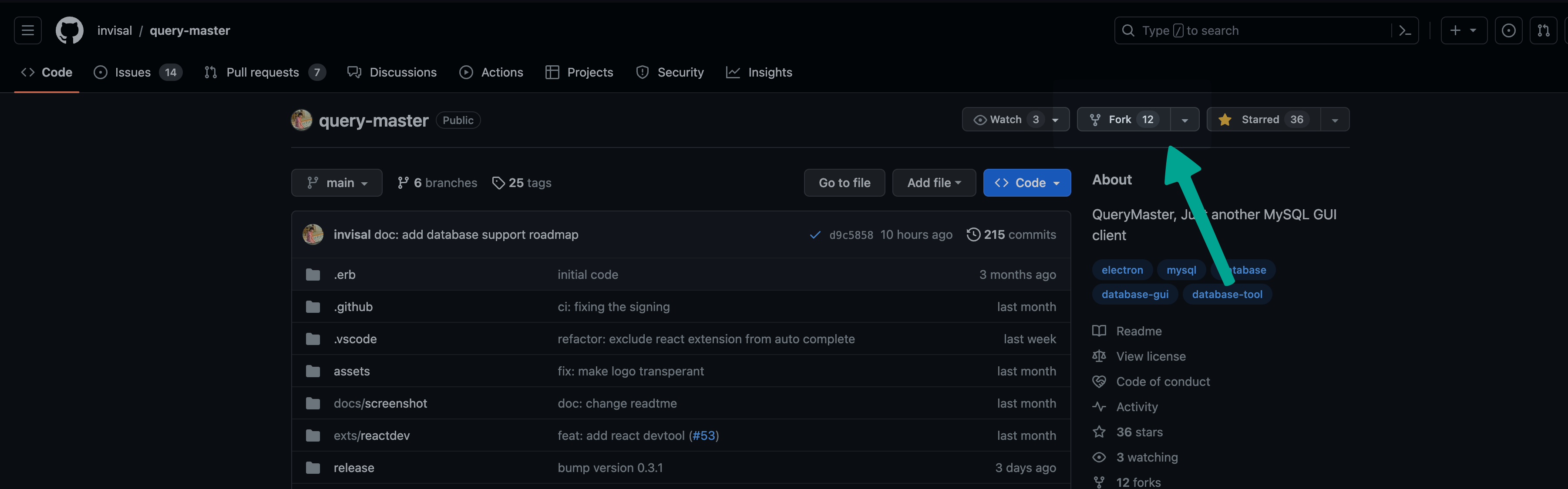Open the #53 pull request link
The width and height of the screenshot is (1568, 489).
coord(703,435)
